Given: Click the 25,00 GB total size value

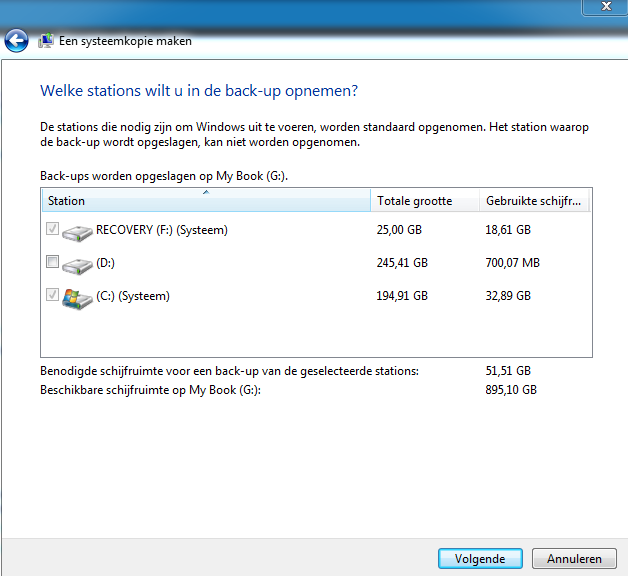Looking at the screenshot, I should [x=399, y=230].
